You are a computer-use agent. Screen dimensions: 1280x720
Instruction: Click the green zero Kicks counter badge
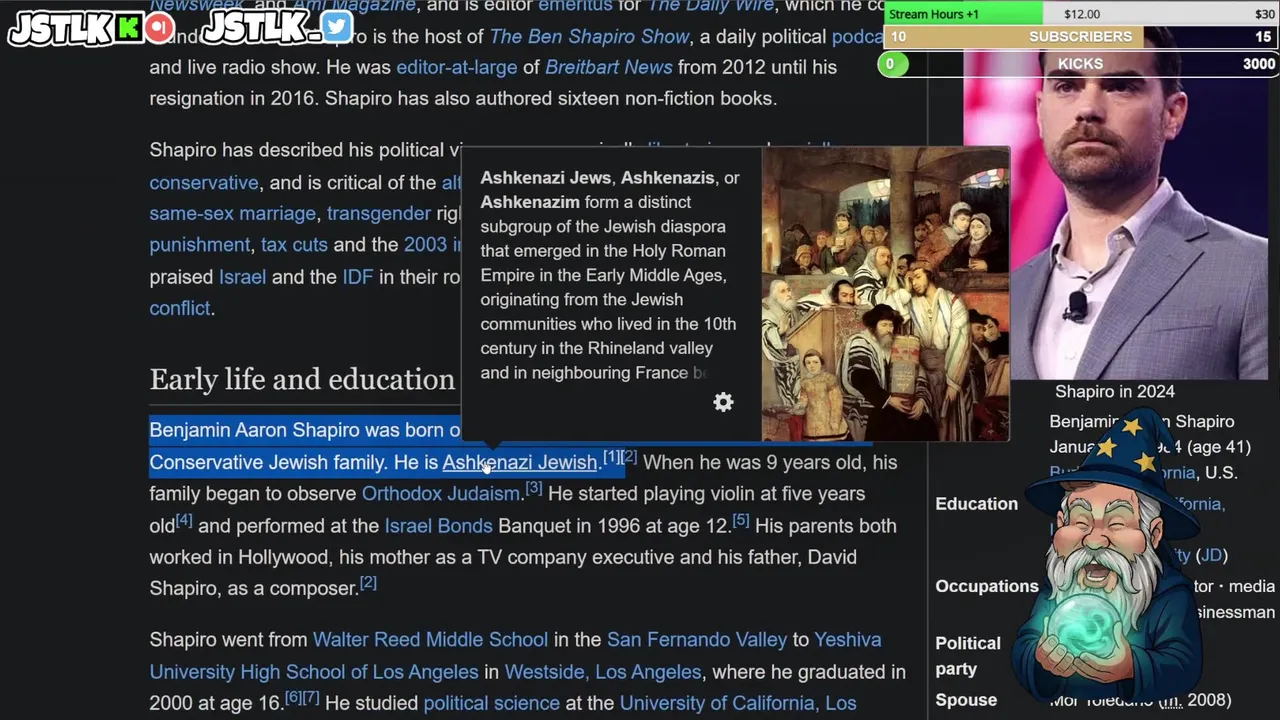click(x=891, y=64)
